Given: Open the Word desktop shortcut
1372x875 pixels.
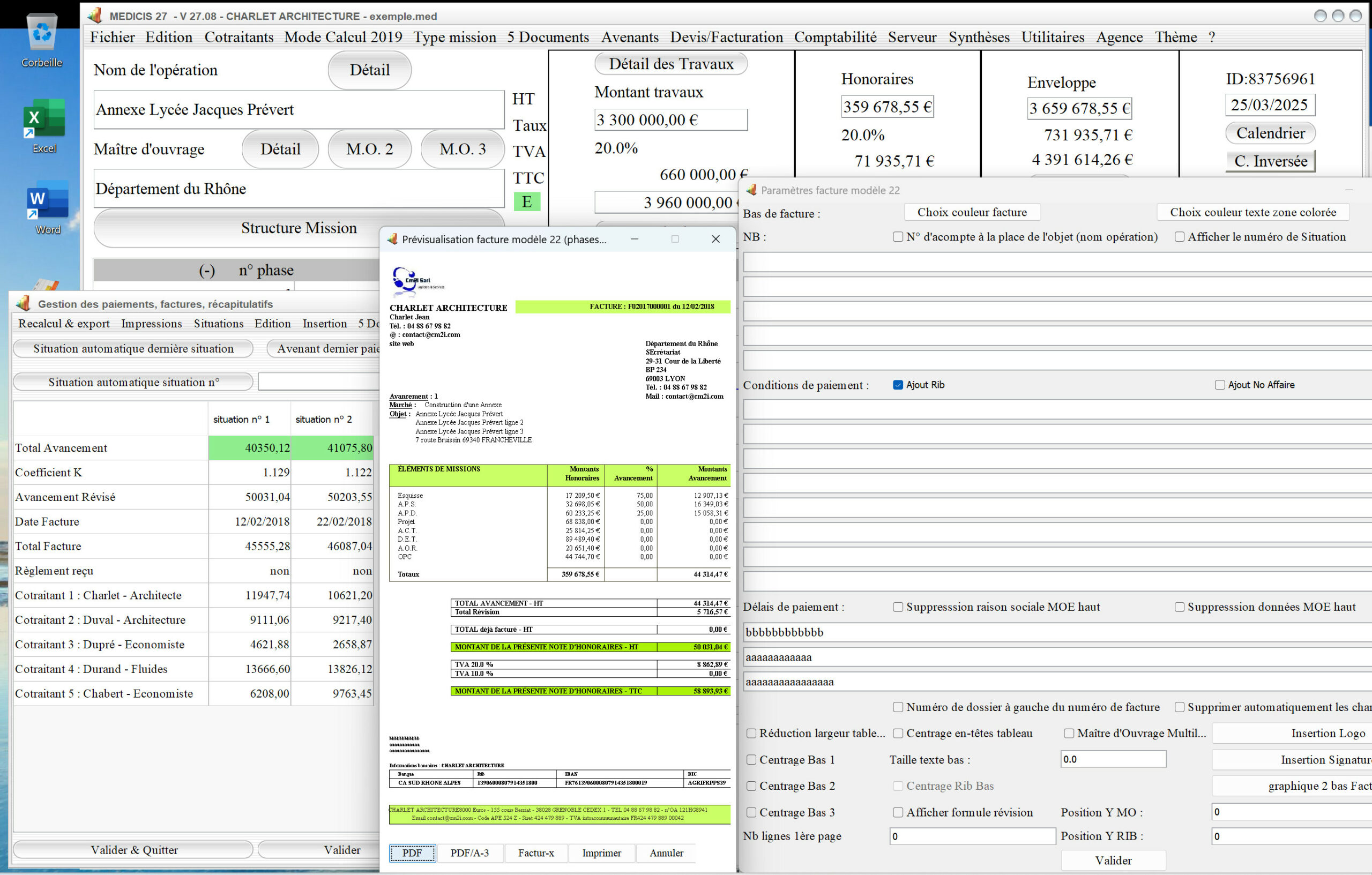Looking at the screenshot, I should point(47,207).
